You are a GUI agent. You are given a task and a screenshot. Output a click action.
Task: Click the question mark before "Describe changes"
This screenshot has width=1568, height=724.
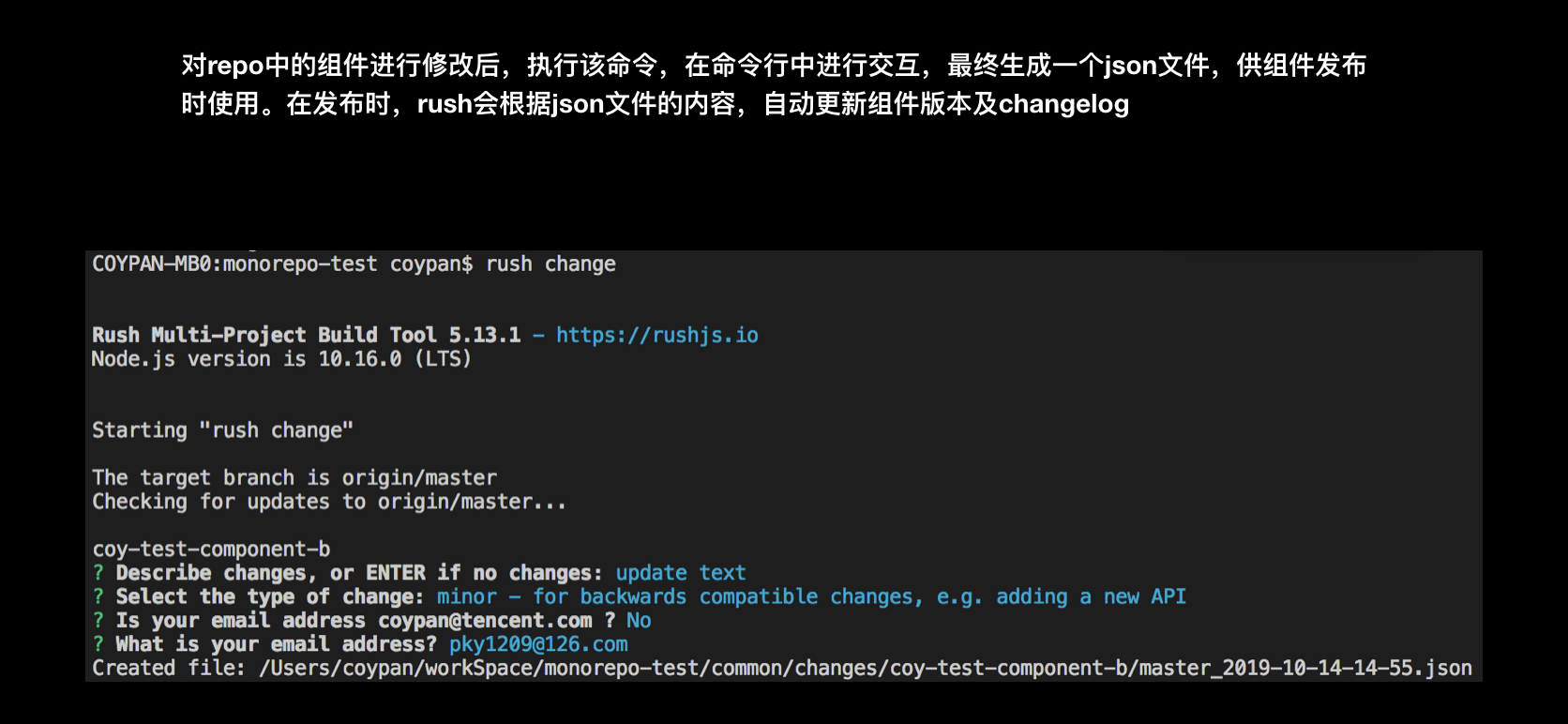[x=98, y=573]
